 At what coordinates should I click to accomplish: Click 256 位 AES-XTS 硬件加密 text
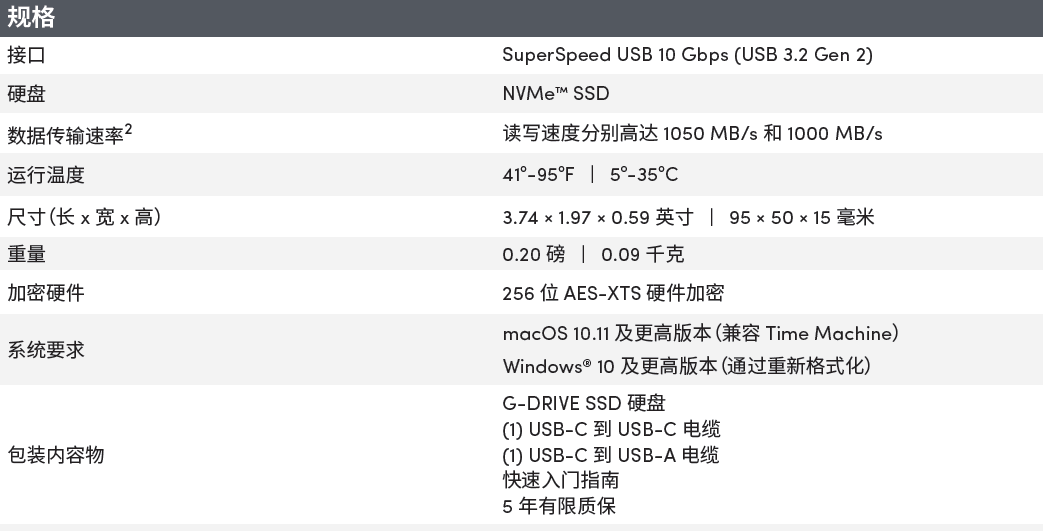(x=613, y=293)
